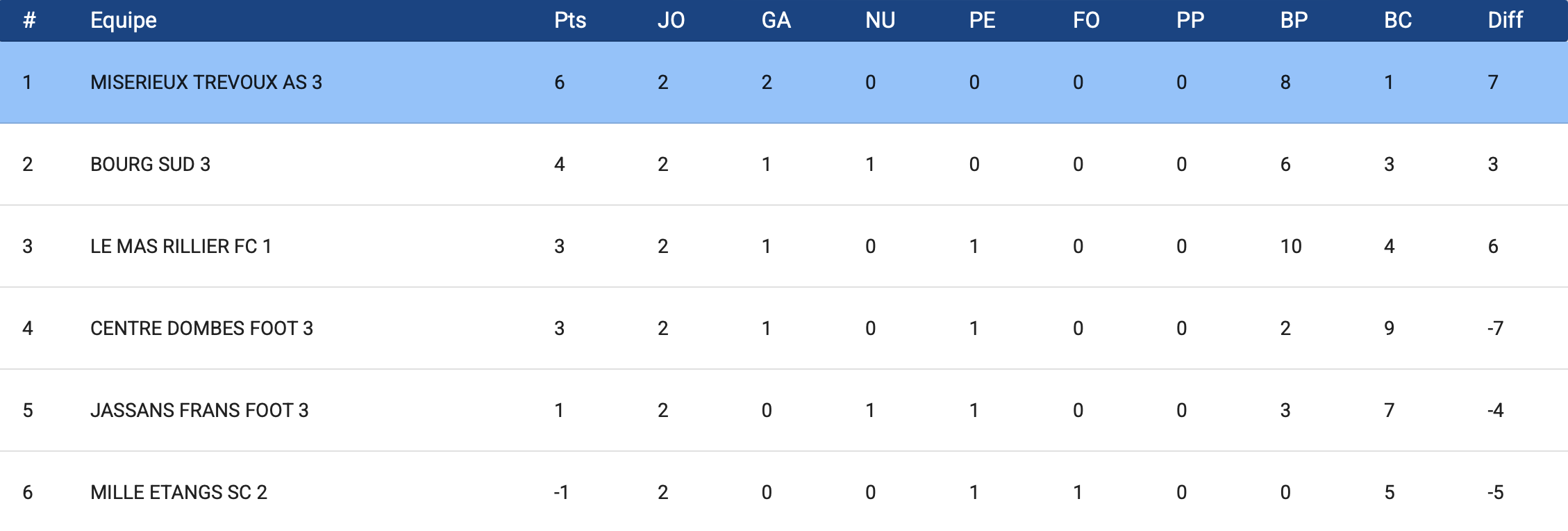Select JASSANS FRANS FOOT 3
Image resolution: width=1568 pixels, height=531 pixels.
click(199, 410)
